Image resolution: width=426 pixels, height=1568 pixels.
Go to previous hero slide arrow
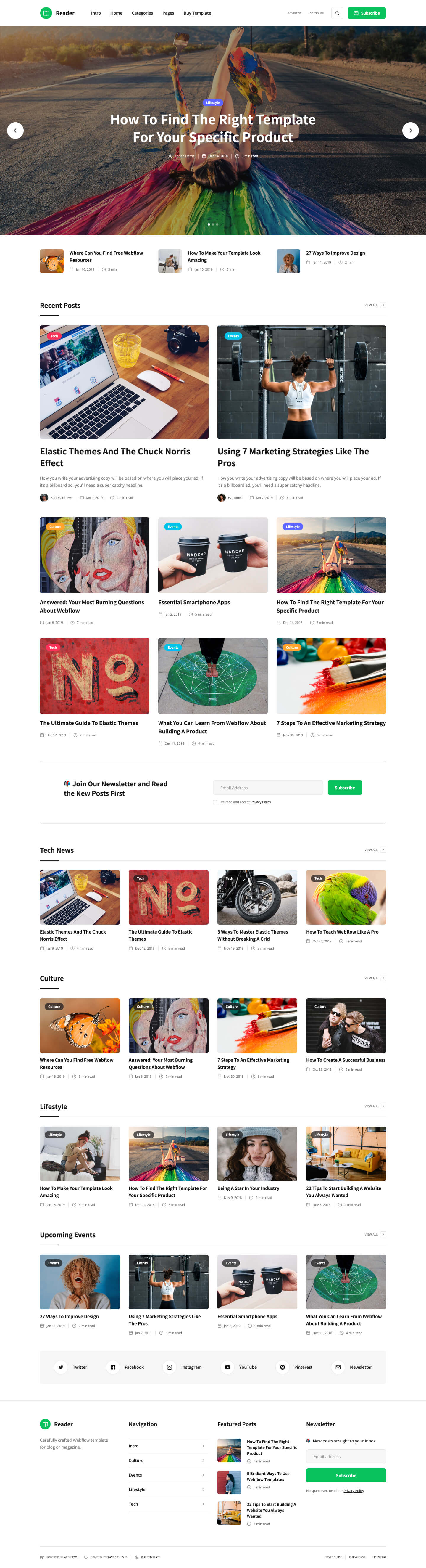coord(15,130)
